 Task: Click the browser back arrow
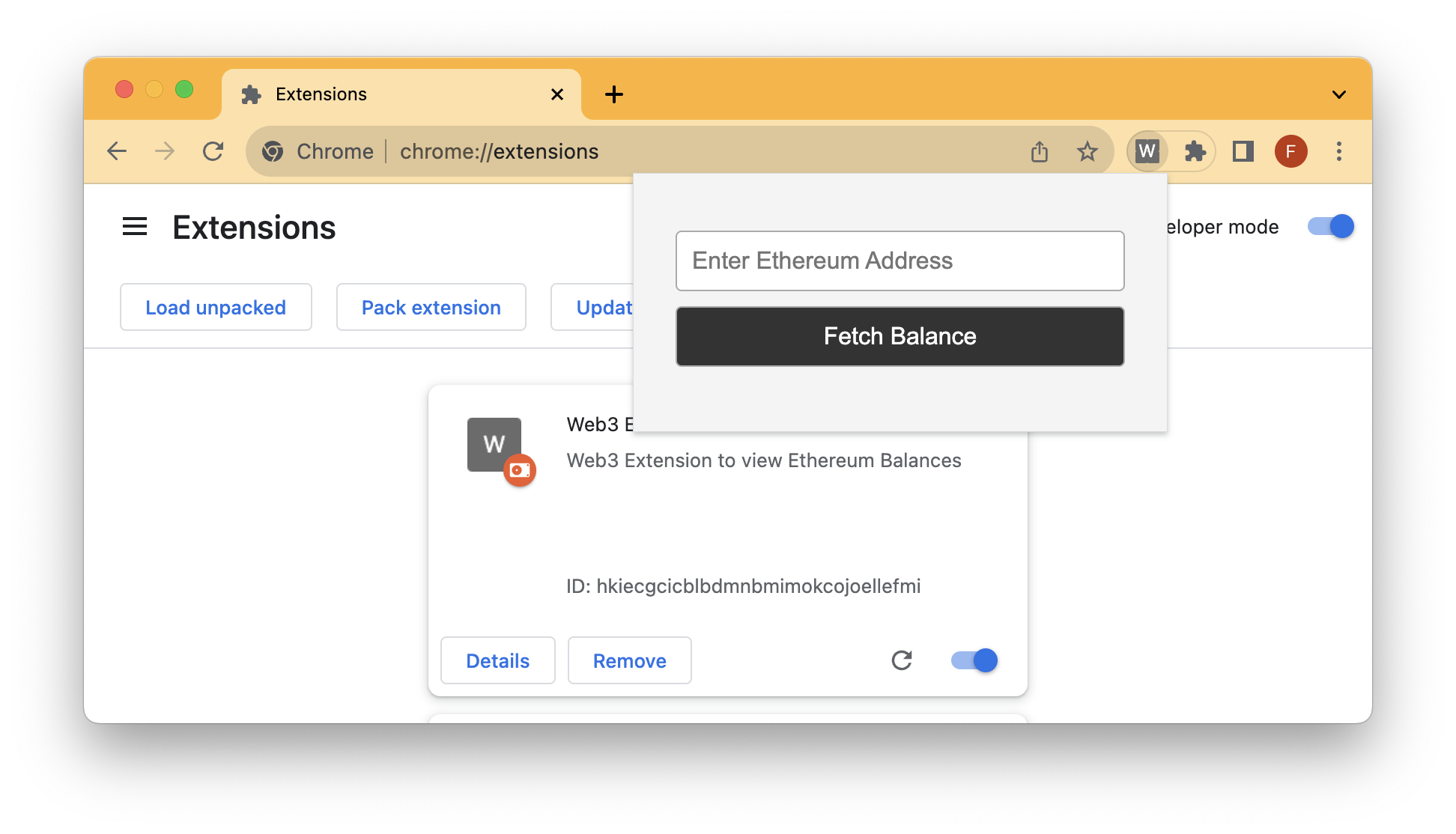pos(117,151)
